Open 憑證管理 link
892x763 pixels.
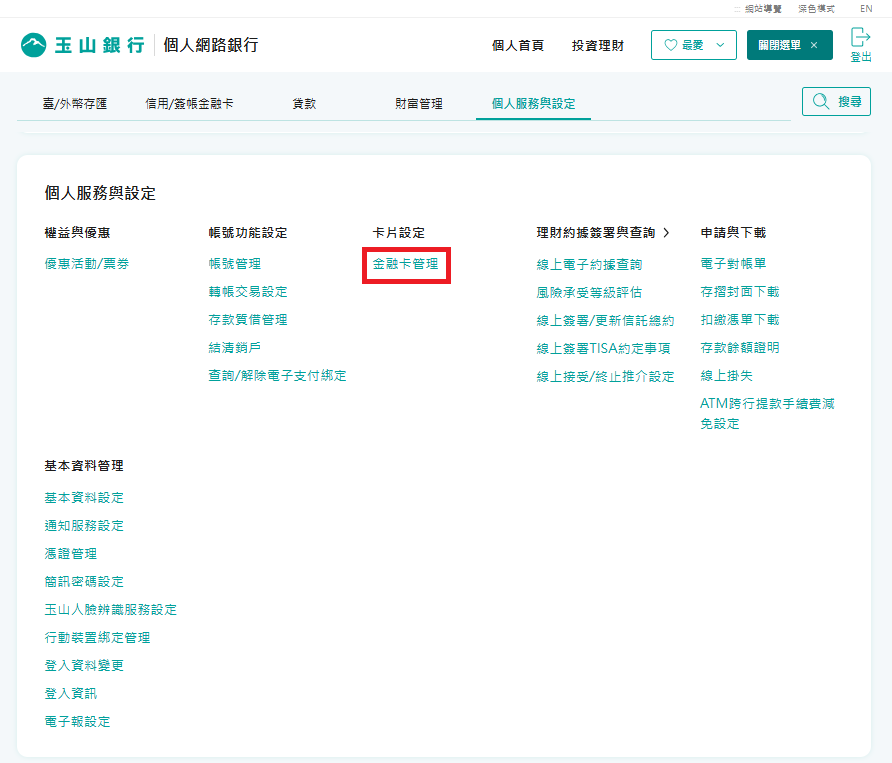click(x=71, y=554)
